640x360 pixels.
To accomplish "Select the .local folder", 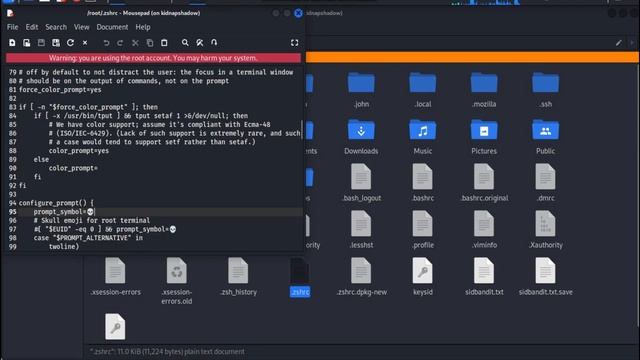I will point(422,90).
